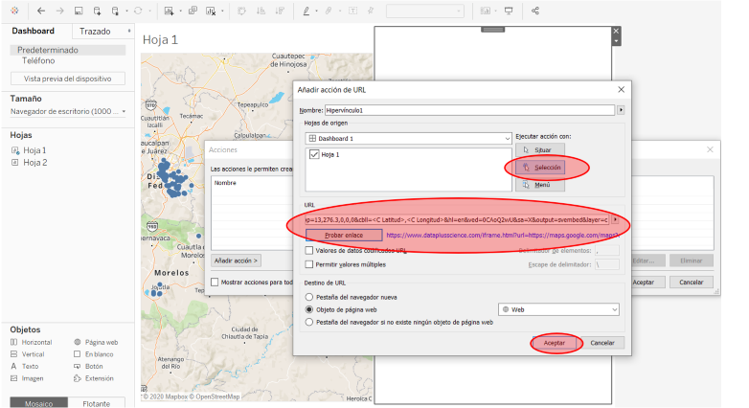Viewport: 749px width, 408px height.
Task: Open the Web target object dropdown
Action: pyautogui.click(x=559, y=310)
